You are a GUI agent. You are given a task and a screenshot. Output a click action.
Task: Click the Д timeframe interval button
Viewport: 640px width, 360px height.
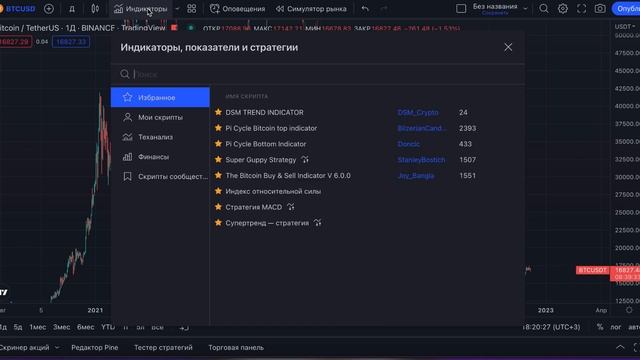tap(72, 9)
